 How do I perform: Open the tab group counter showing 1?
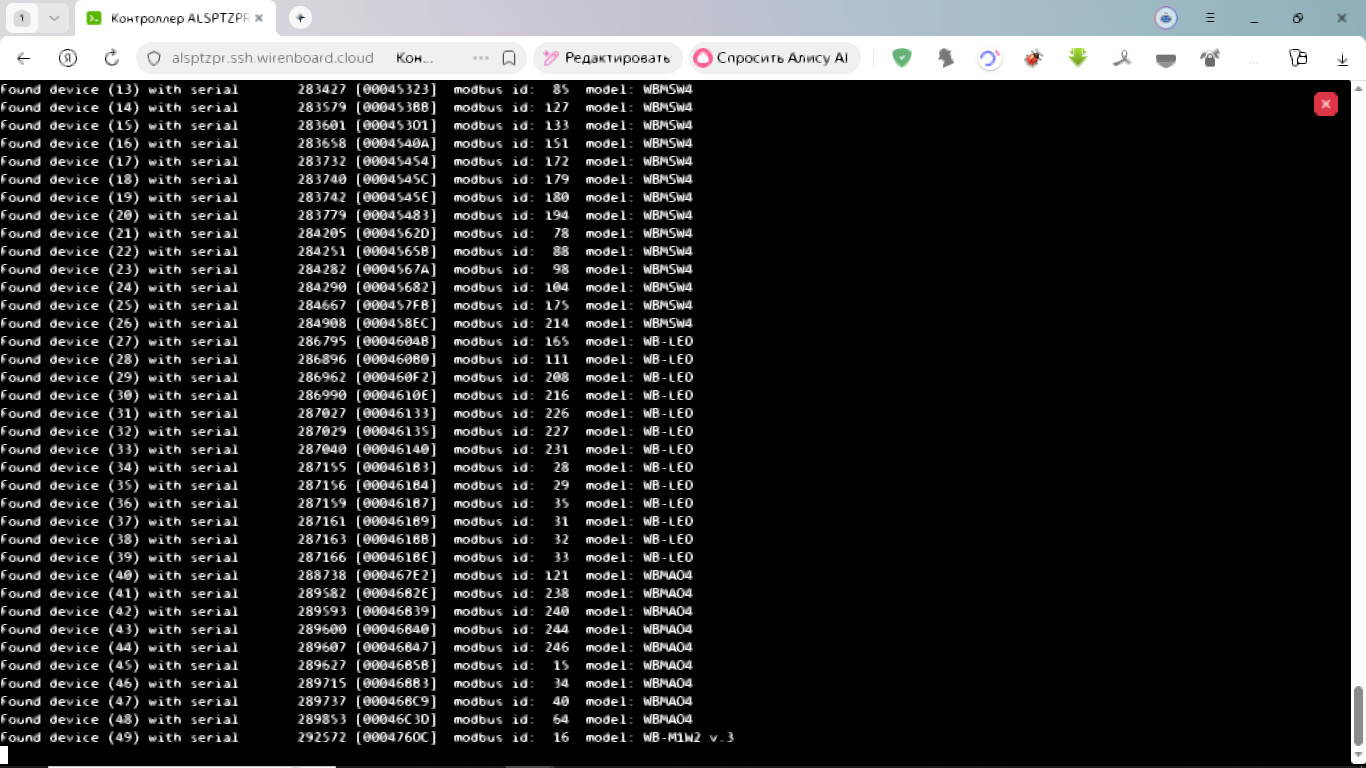pyautogui.click(x=22, y=18)
